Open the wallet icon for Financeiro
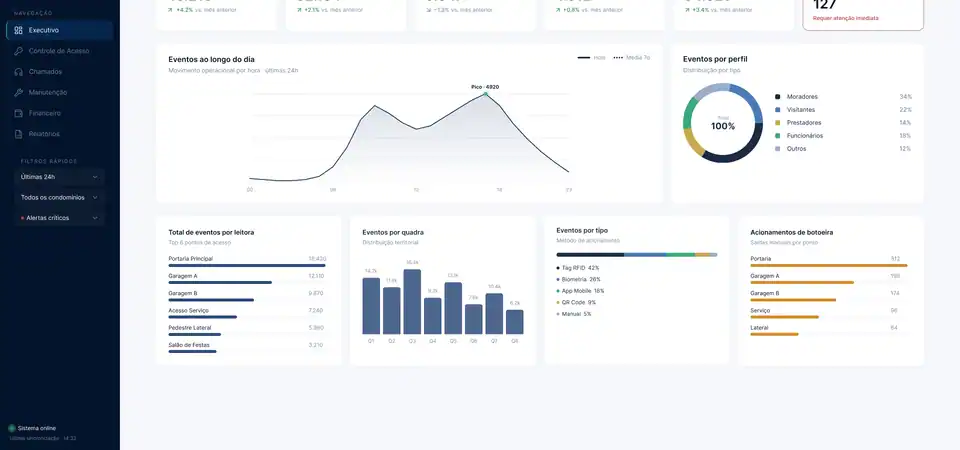 point(18,113)
